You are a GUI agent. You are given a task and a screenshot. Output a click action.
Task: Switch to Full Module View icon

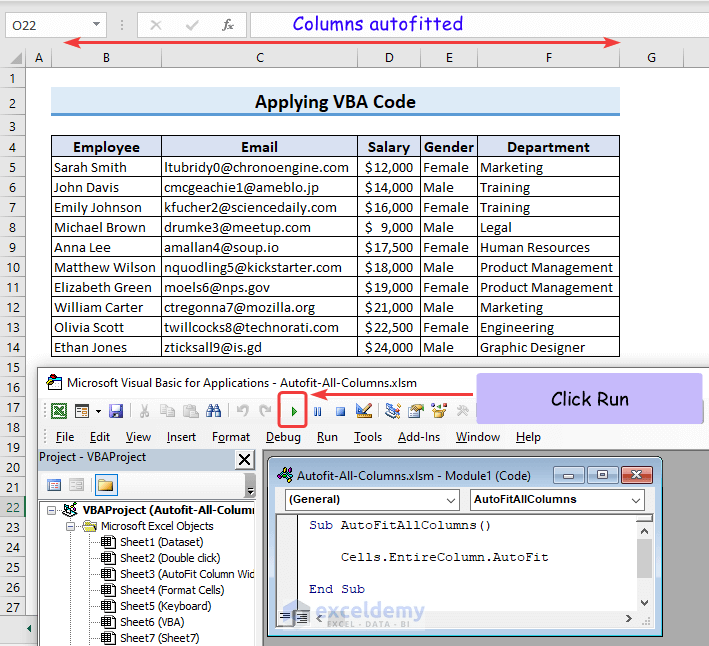point(300,618)
